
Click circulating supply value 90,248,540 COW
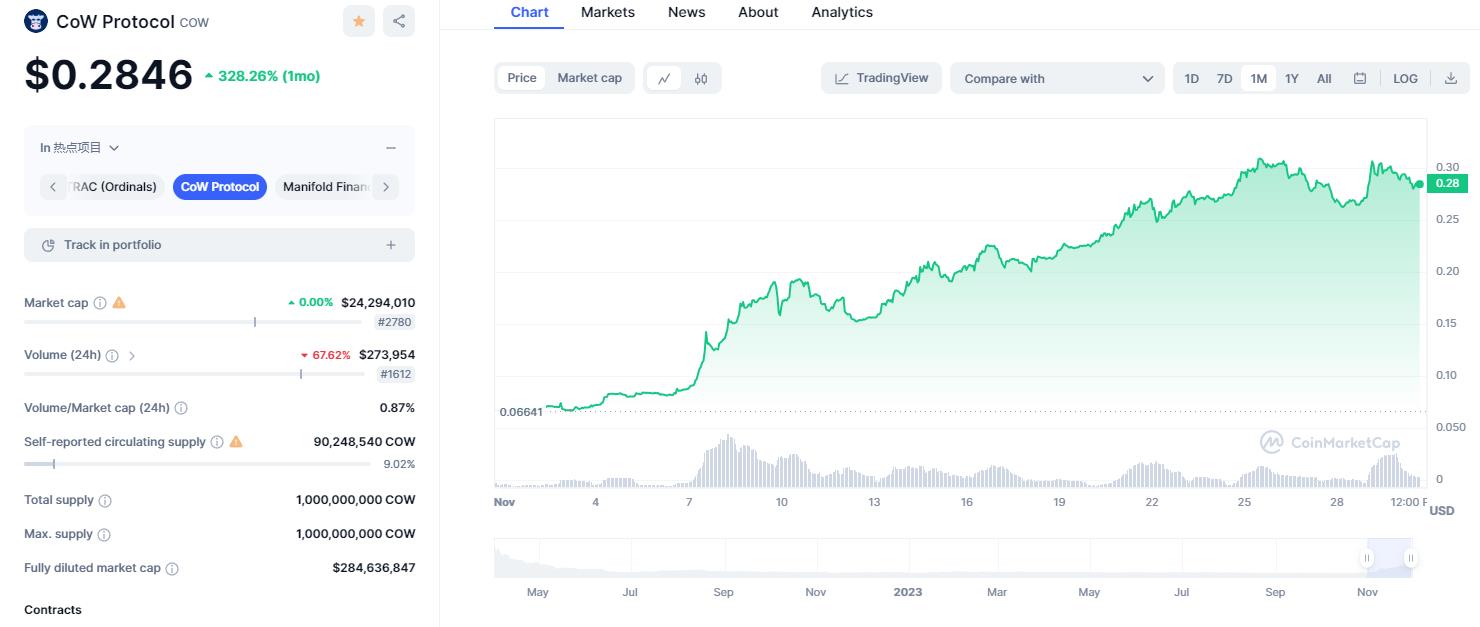coord(365,441)
